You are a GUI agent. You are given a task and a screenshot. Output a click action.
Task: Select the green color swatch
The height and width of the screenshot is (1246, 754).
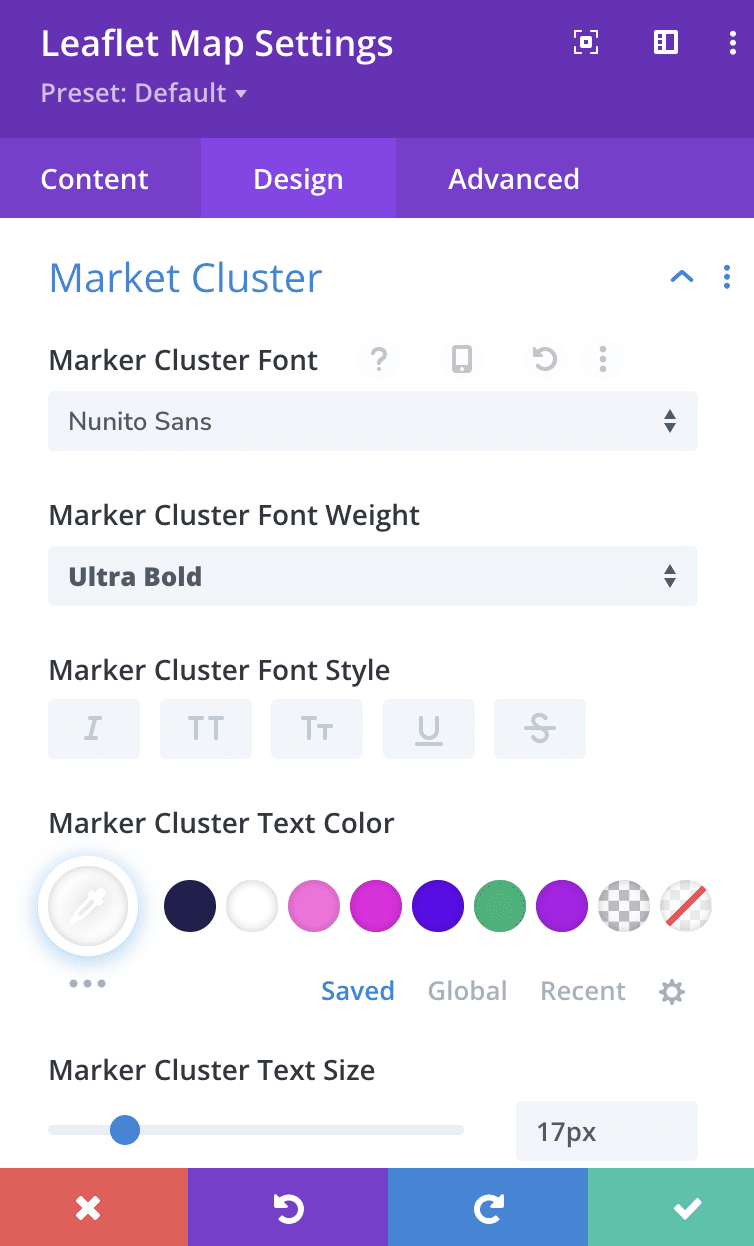500,906
